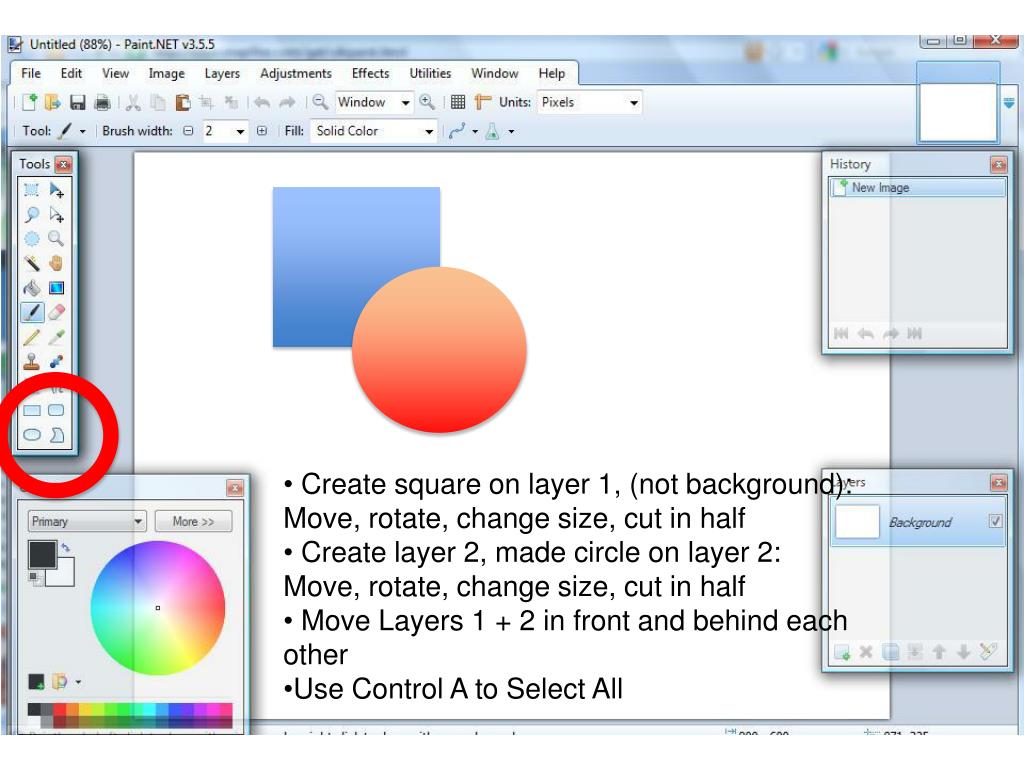Select the Color Picker eyedropper tool

point(56,337)
